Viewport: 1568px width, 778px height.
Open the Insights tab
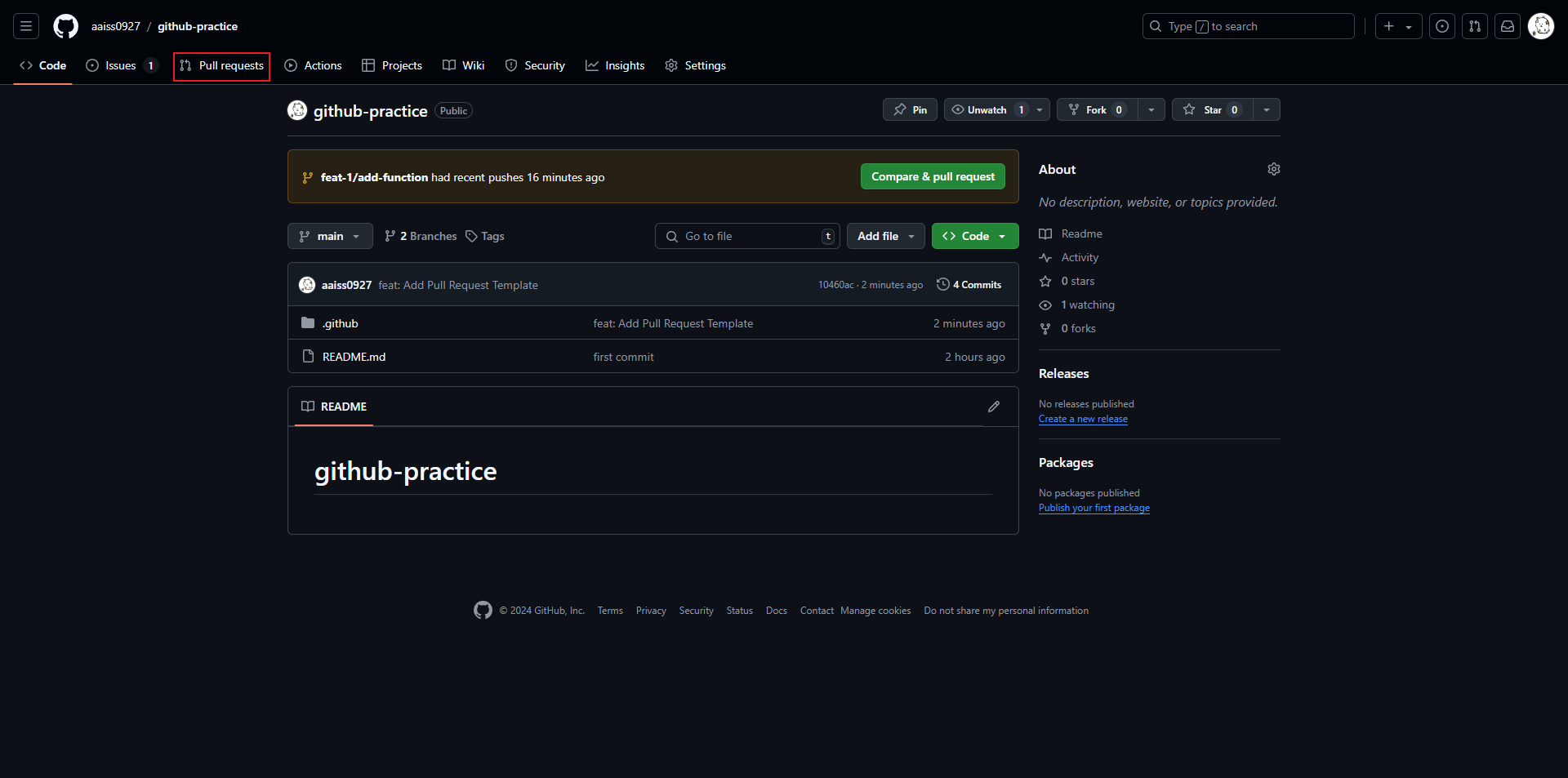[615, 65]
